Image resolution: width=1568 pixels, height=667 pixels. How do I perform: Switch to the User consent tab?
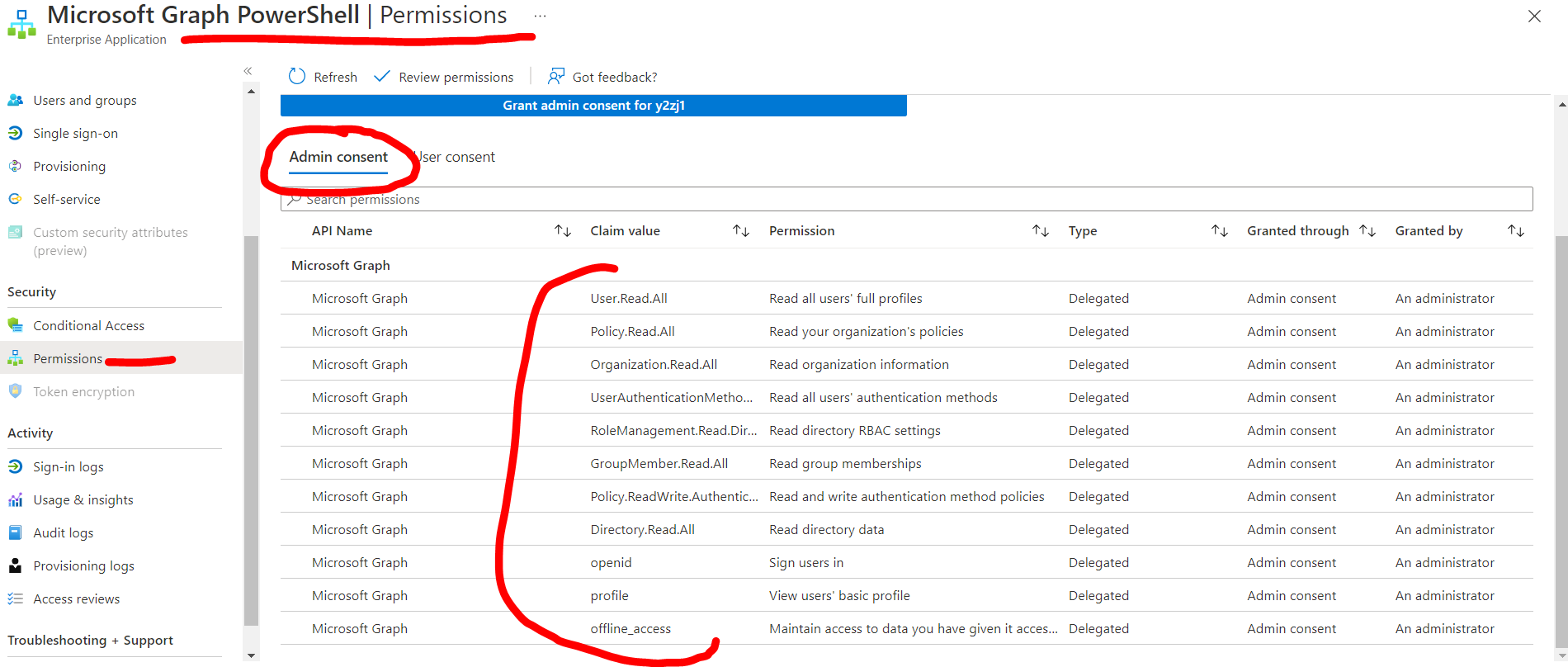(454, 157)
